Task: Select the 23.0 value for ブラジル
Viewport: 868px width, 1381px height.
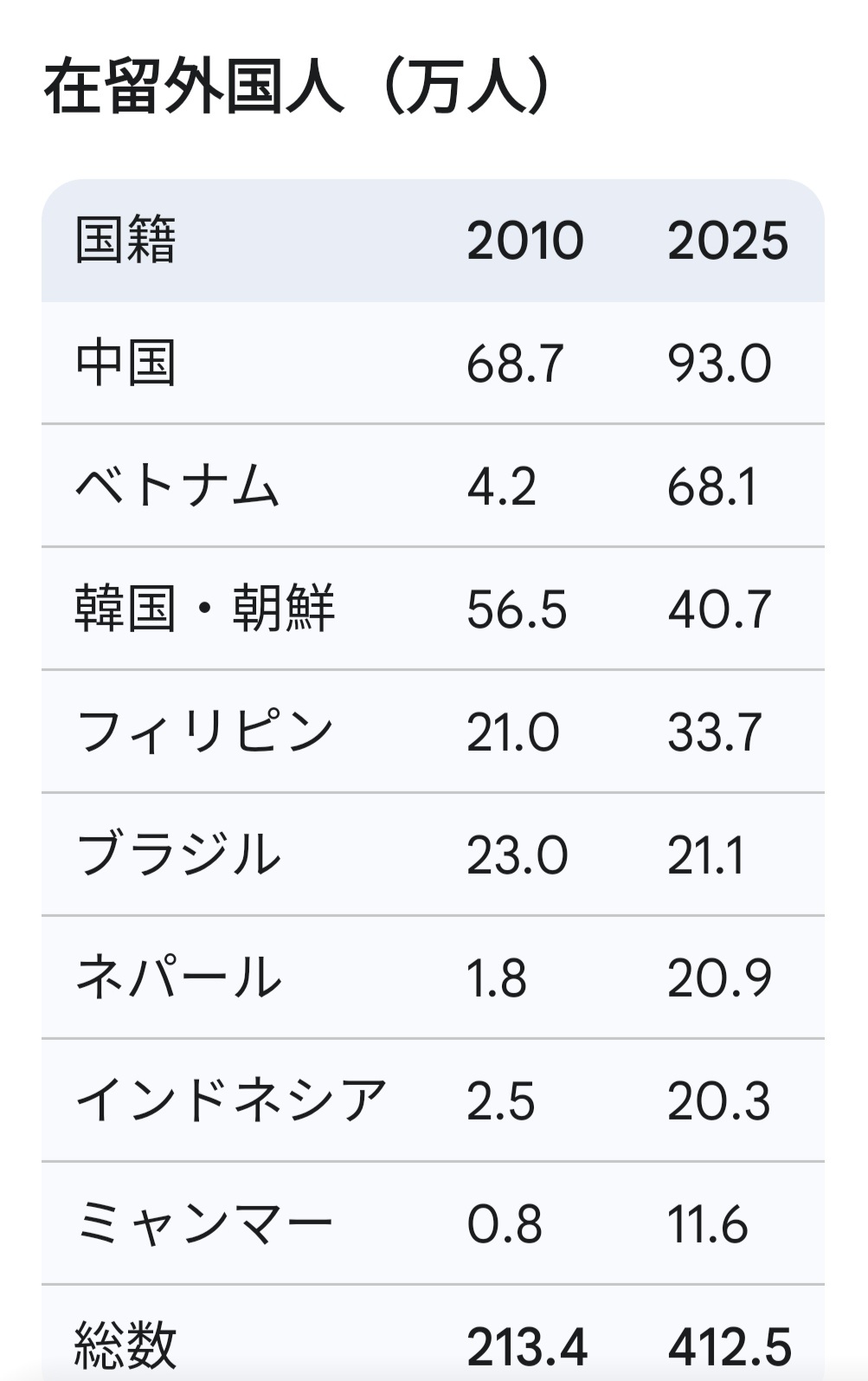Action: coord(517,855)
